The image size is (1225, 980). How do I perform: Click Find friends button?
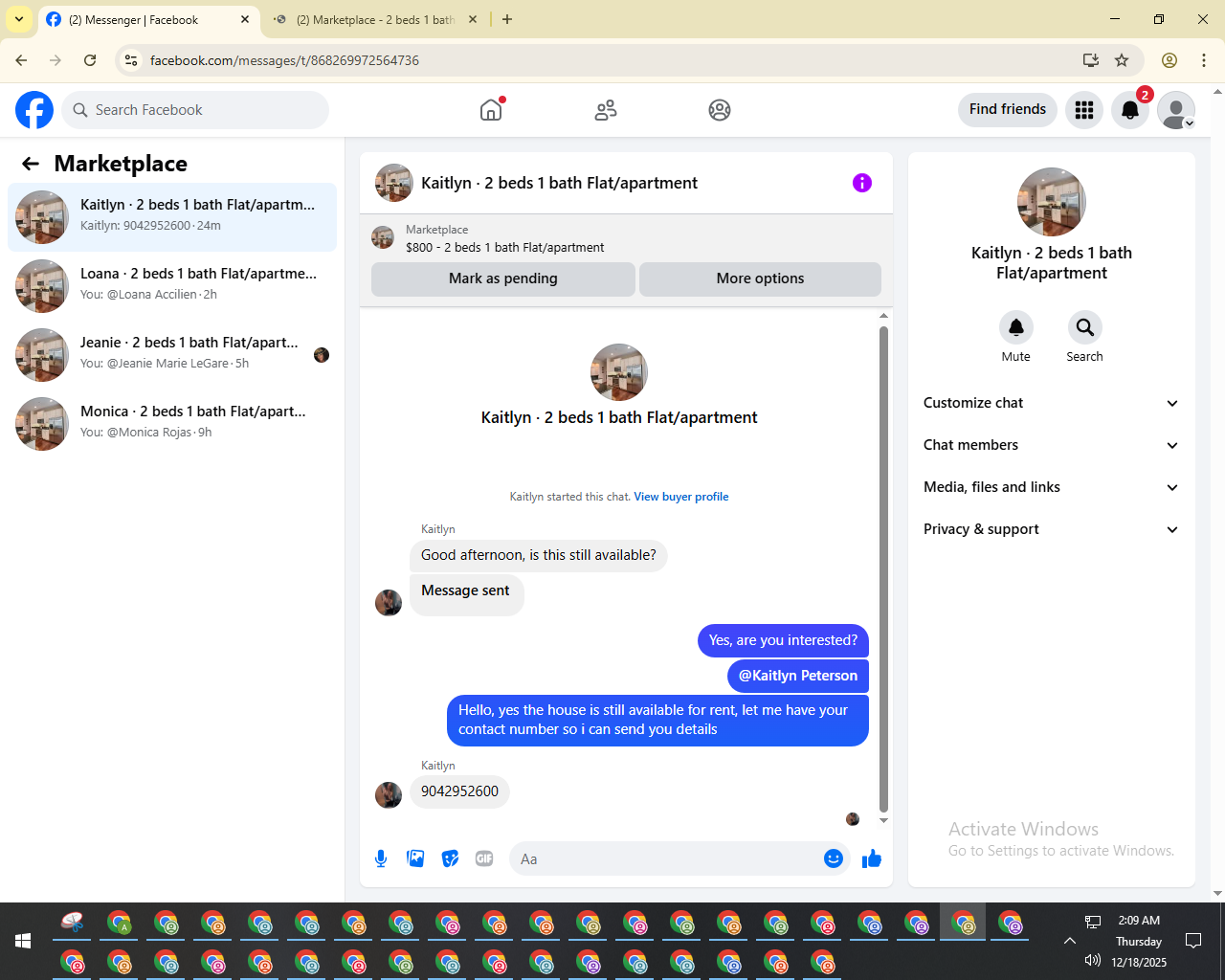(1008, 109)
